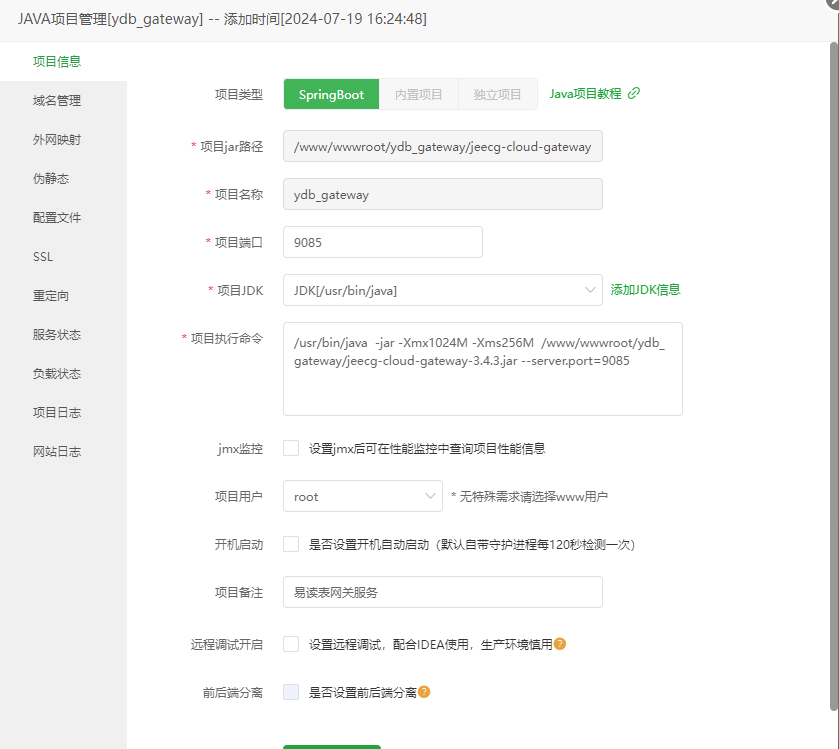Open 伪静态 settings tab
The width and height of the screenshot is (839, 749).
(x=51, y=179)
